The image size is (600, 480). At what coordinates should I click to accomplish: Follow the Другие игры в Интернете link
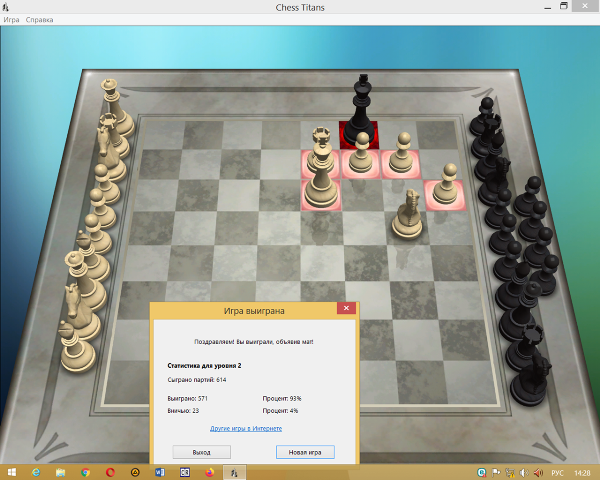[x=246, y=428]
